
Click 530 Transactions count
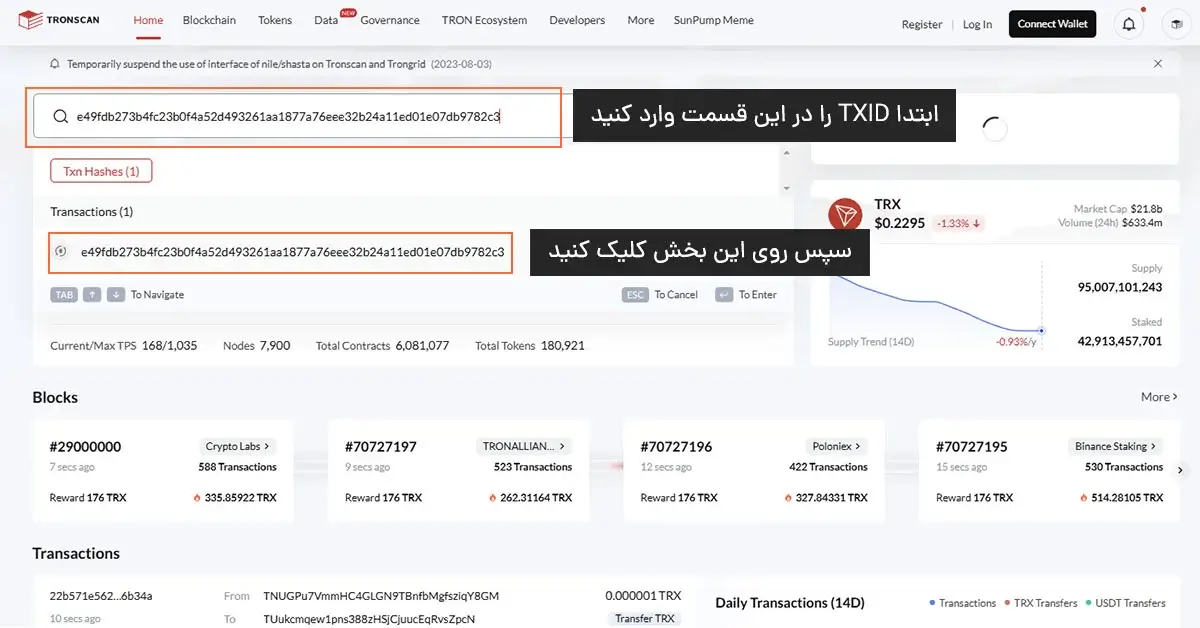tap(1124, 467)
